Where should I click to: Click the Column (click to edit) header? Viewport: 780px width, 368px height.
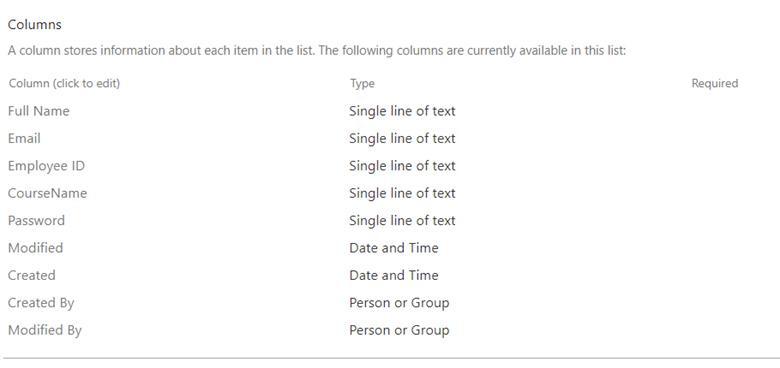pyautogui.click(x=64, y=83)
